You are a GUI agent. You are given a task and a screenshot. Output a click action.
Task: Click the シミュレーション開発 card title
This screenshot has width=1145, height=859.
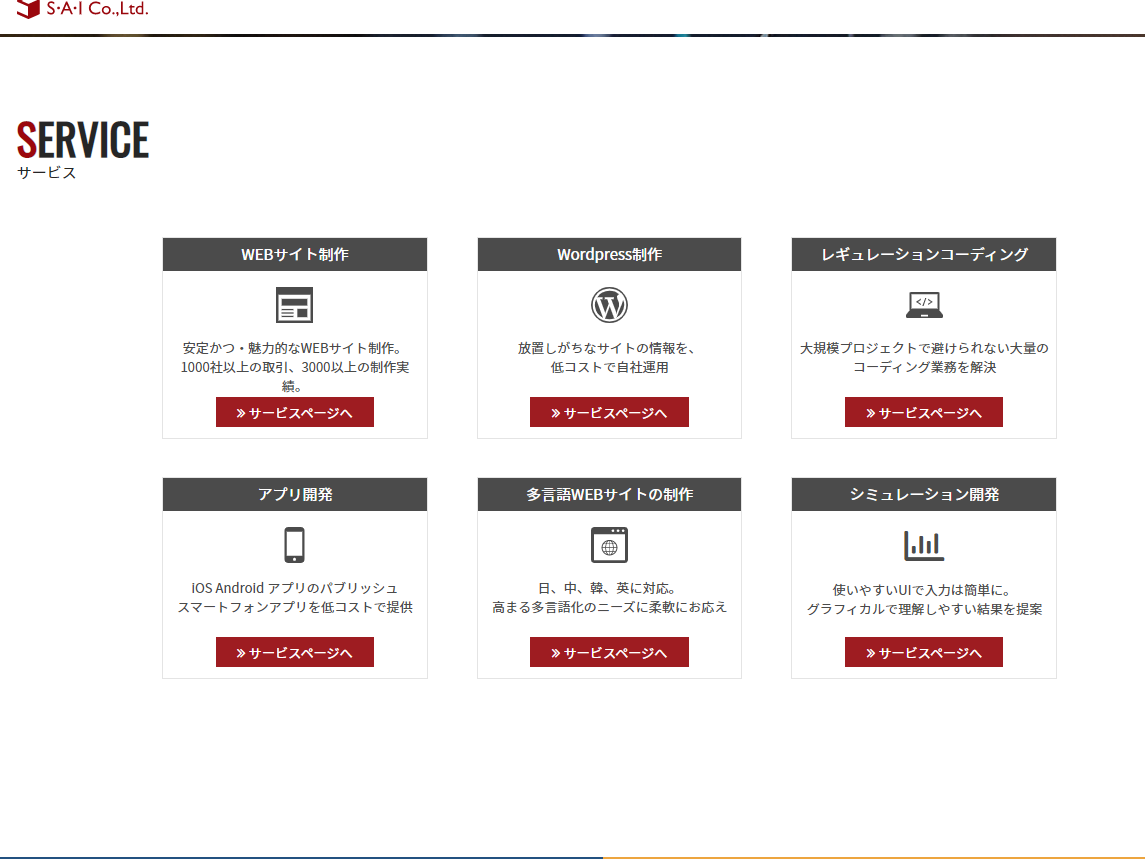click(923, 494)
